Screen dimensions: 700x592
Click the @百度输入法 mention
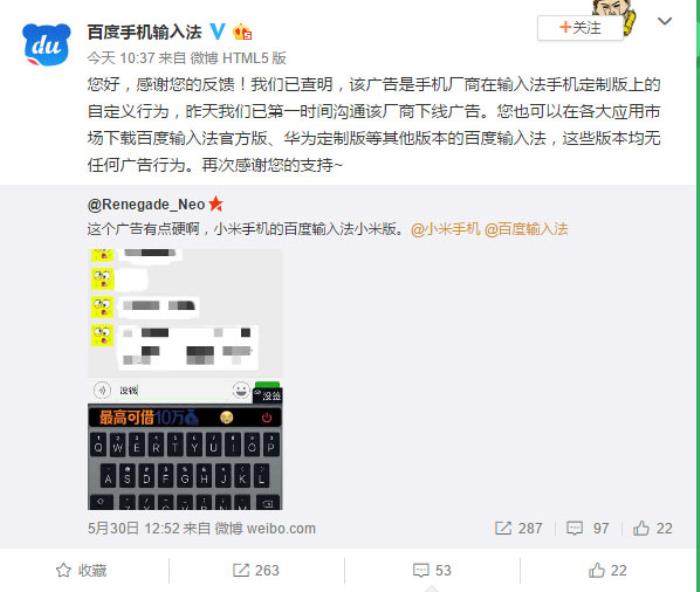[x=526, y=229]
